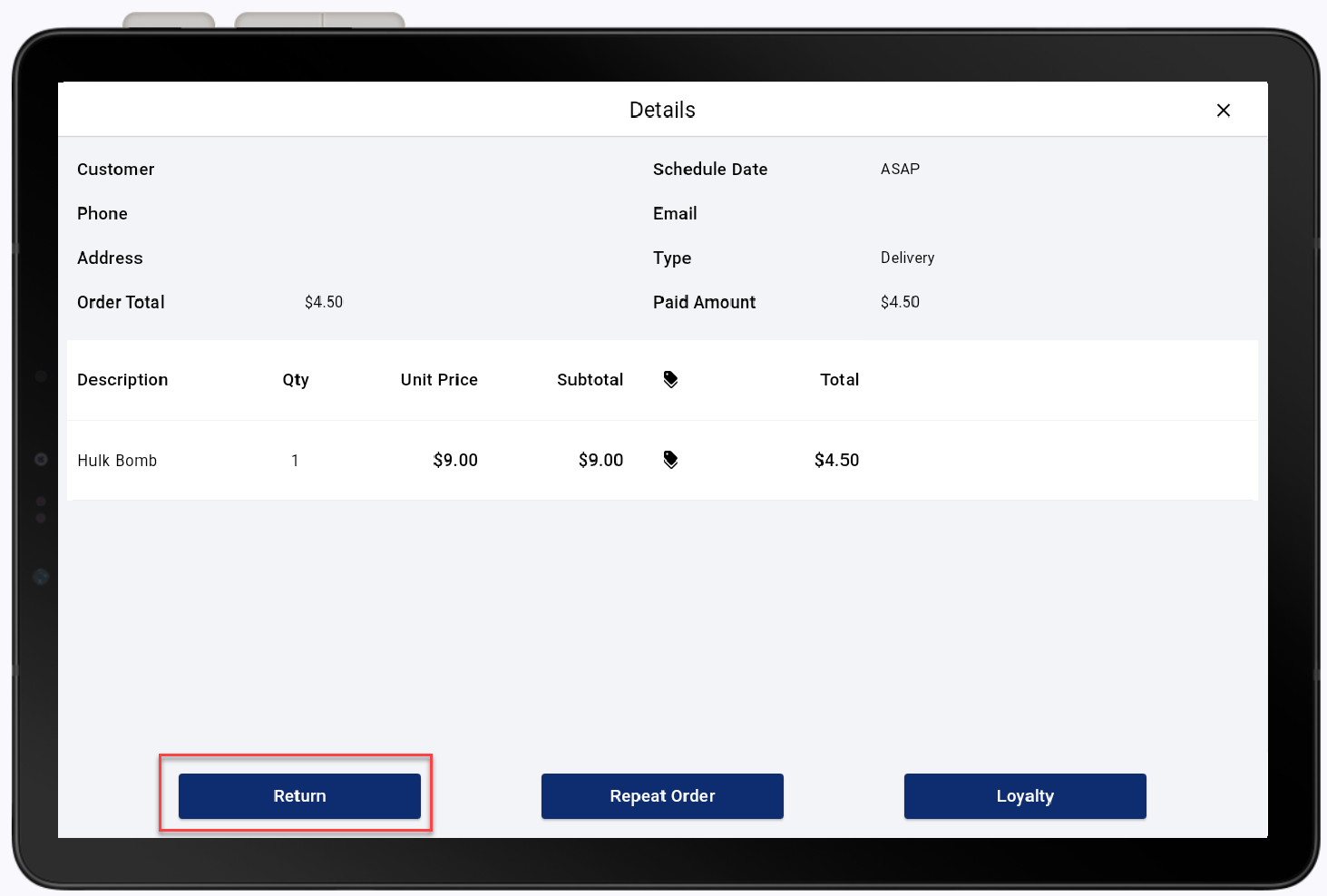Image resolution: width=1327 pixels, height=896 pixels.
Task: Click the Subtotal column header
Action: point(590,379)
